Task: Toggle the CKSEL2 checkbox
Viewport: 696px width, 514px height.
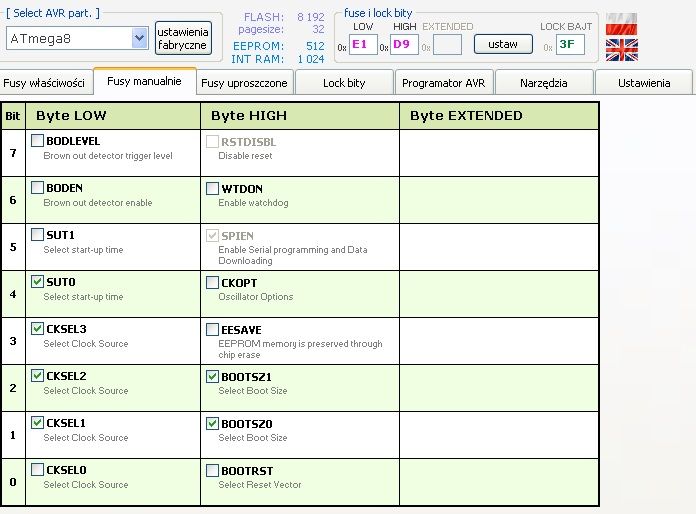Action: click(x=37, y=376)
